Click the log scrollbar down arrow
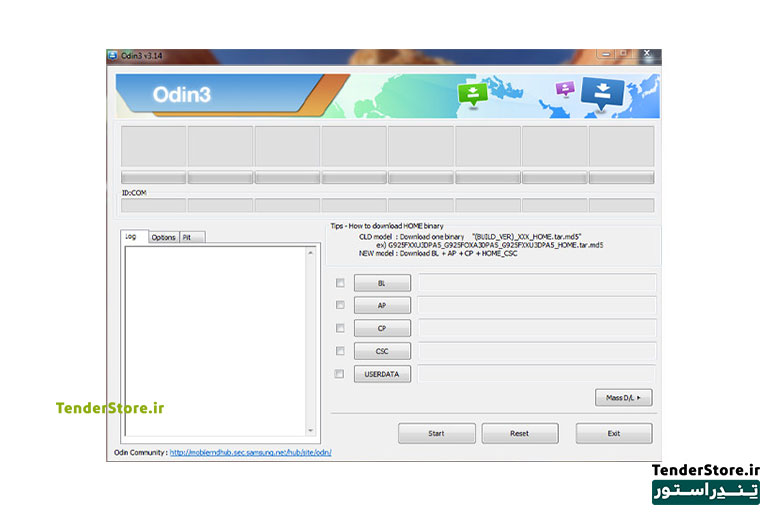Screen dimensions: 768x512 click(x=311, y=431)
